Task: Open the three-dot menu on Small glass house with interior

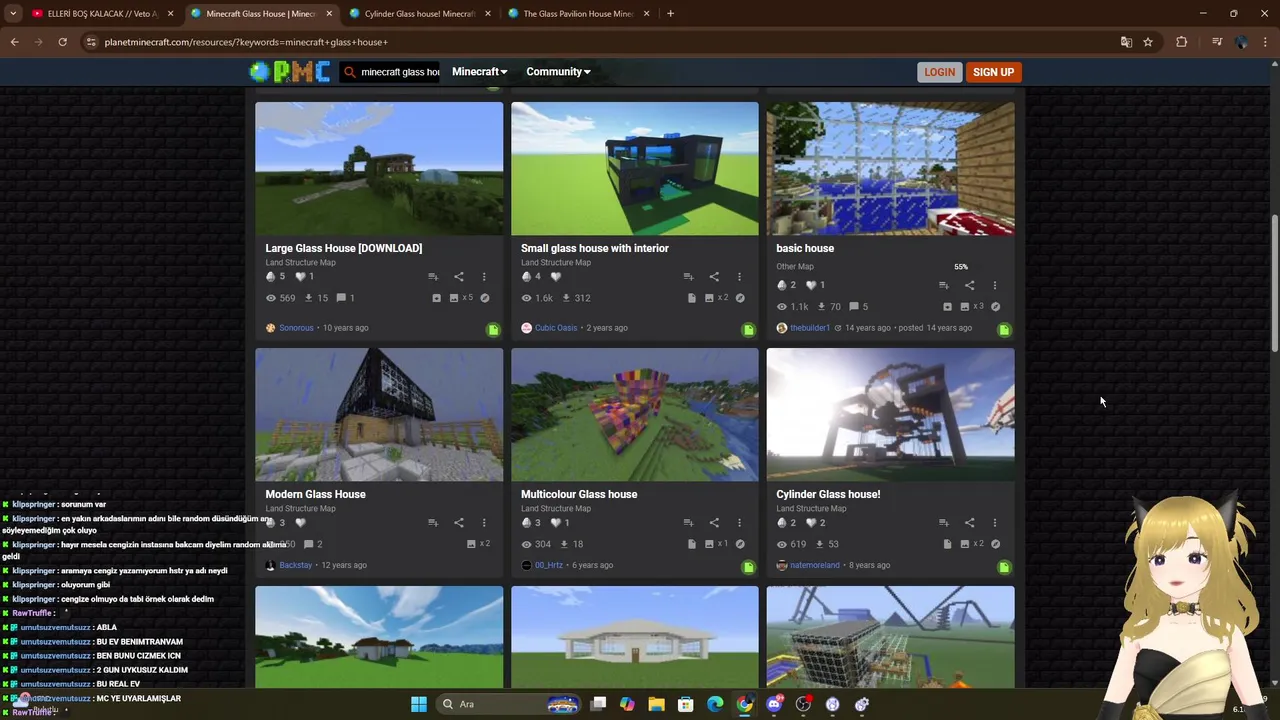Action: tap(739, 277)
